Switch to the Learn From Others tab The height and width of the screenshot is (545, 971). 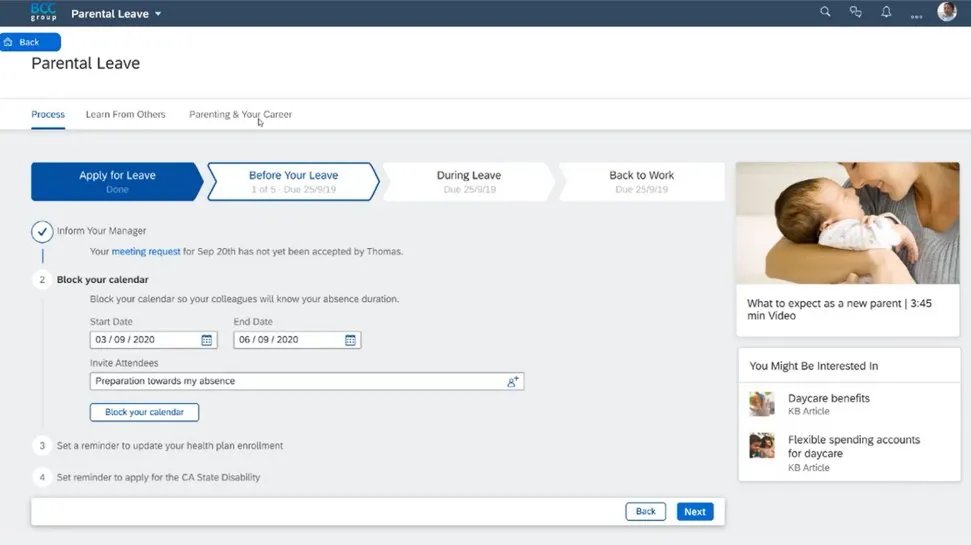(125, 115)
